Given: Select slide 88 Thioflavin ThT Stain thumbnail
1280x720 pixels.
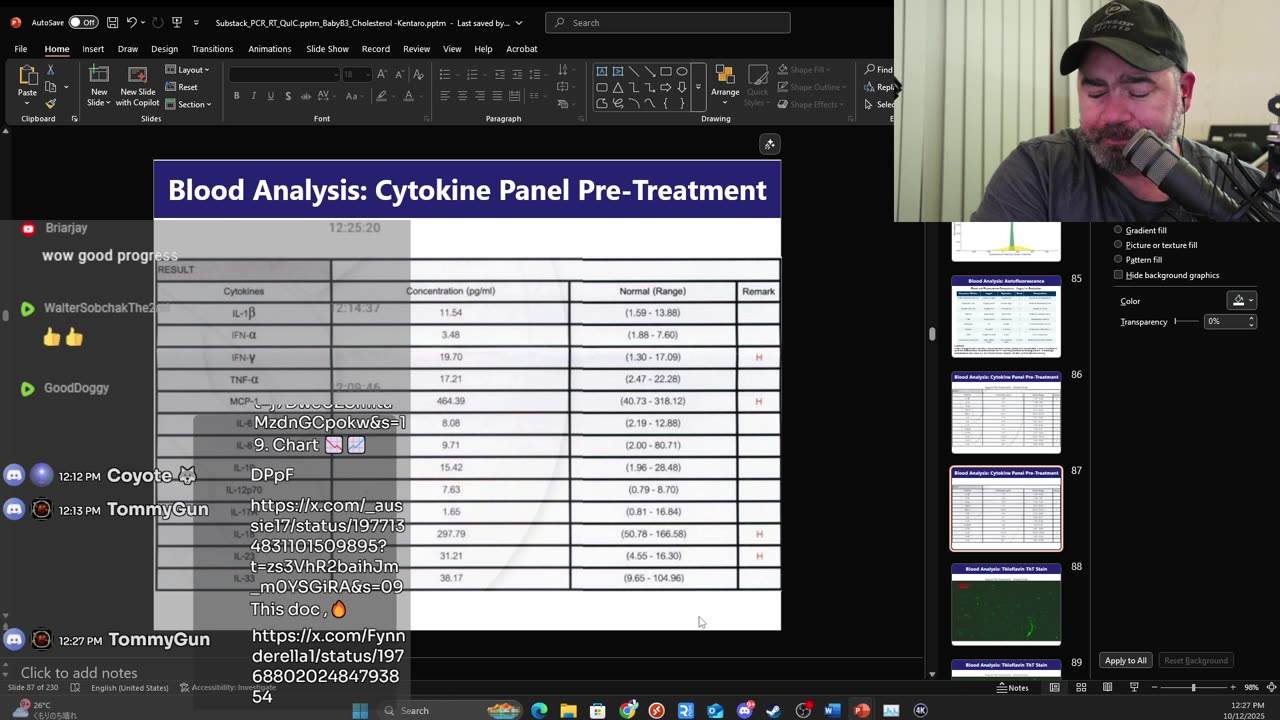Looking at the screenshot, I should coord(1006,604).
